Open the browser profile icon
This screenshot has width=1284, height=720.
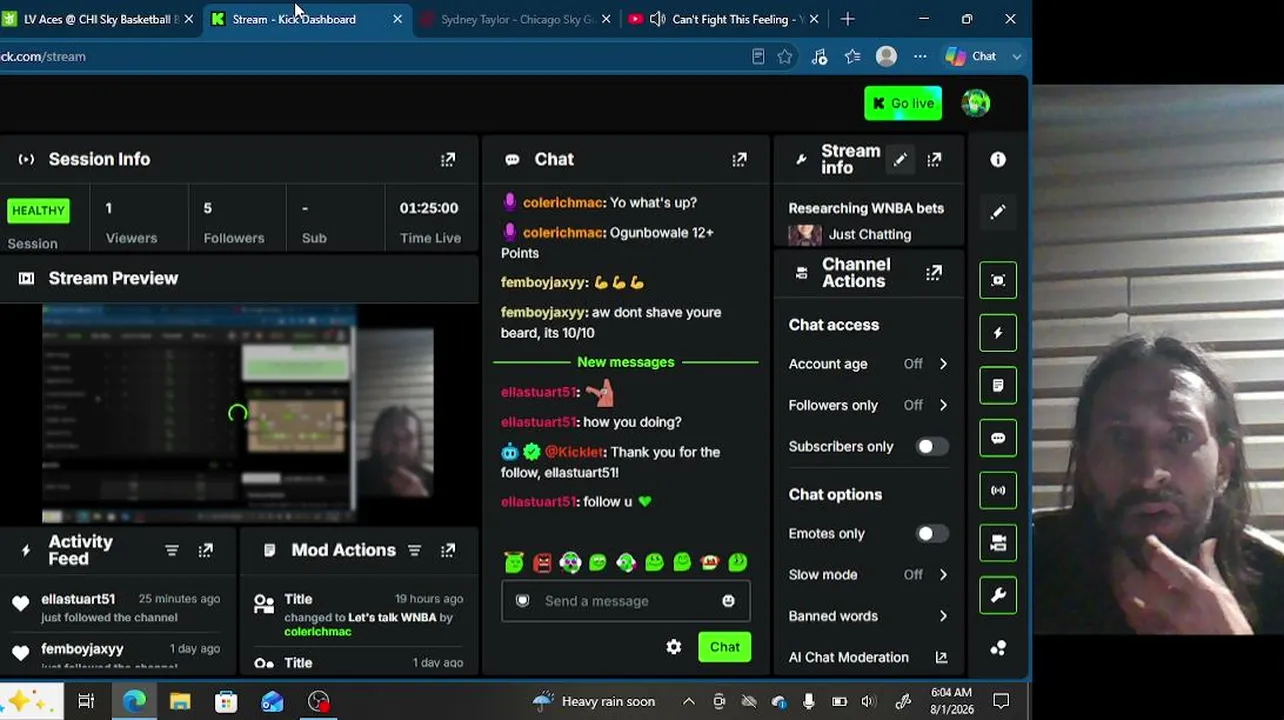(886, 57)
